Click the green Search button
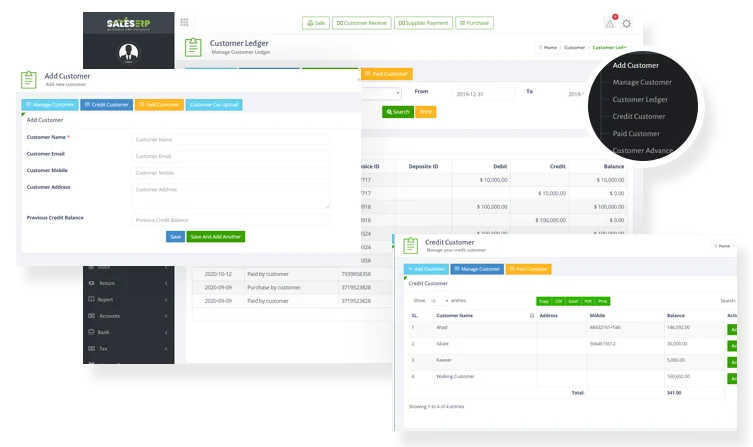Screen dimensions: 753x447 coord(398,112)
